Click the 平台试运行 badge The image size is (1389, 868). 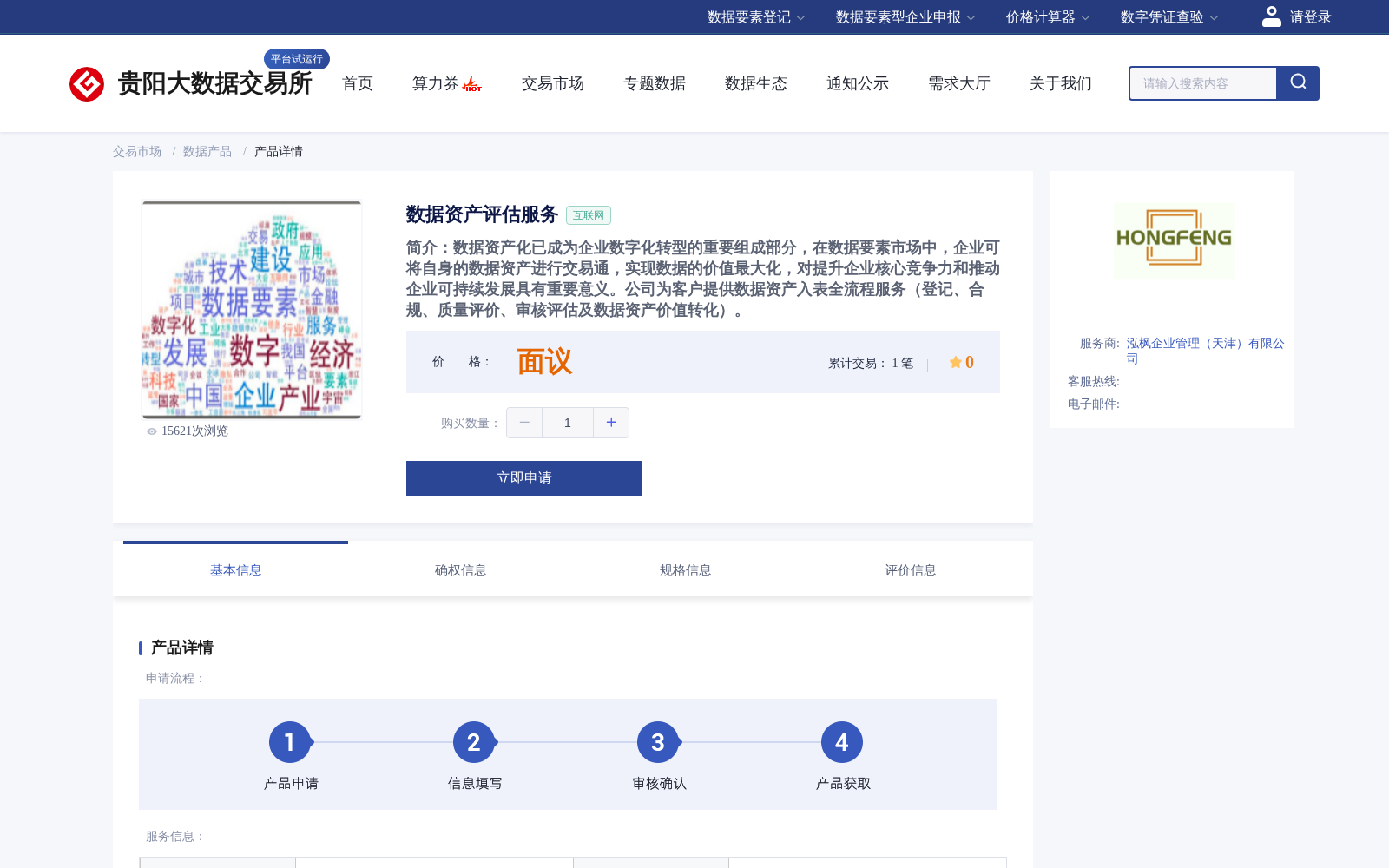[x=297, y=59]
